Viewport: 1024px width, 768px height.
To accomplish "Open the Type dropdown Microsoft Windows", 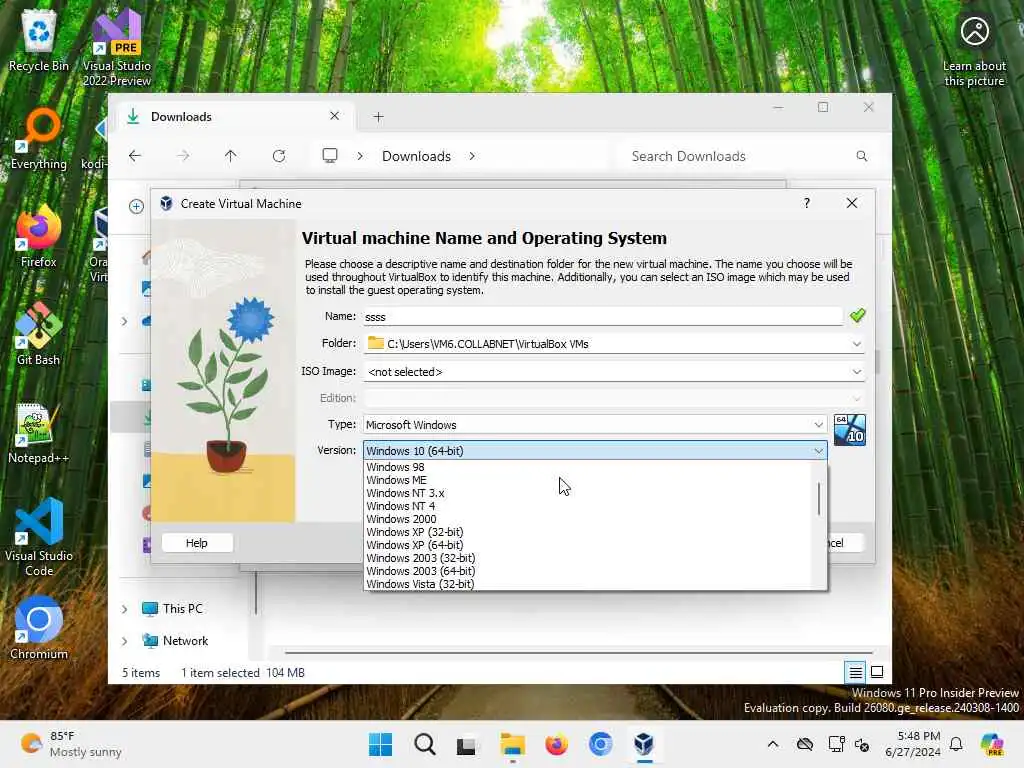I will click(595, 424).
